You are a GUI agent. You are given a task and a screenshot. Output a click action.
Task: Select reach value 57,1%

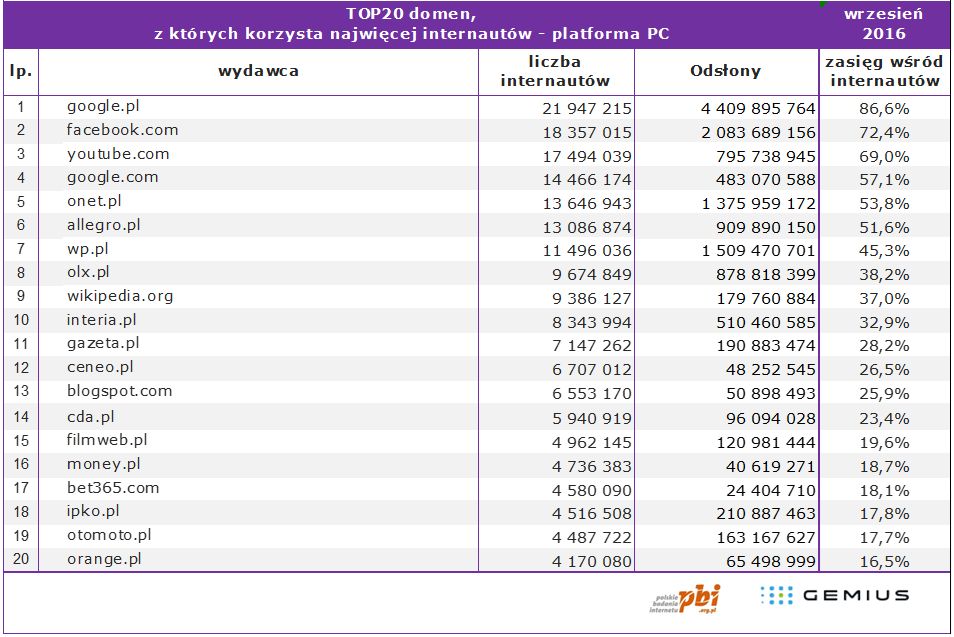click(885, 179)
